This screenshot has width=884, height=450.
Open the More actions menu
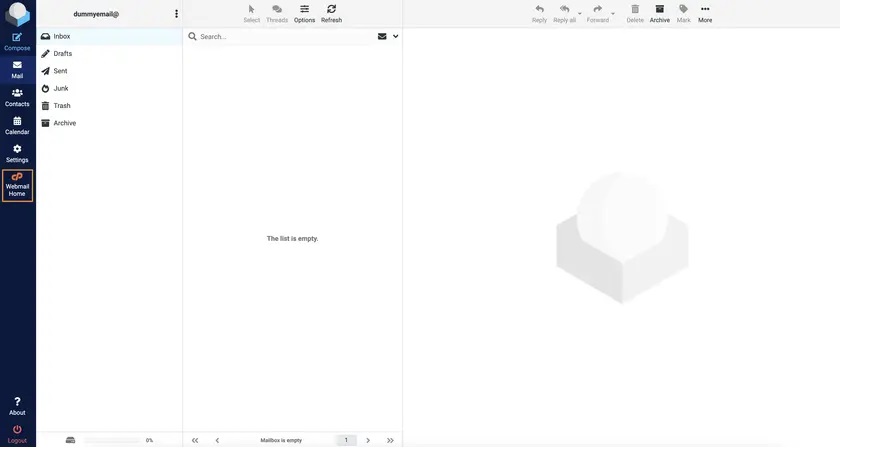pyautogui.click(x=705, y=12)
